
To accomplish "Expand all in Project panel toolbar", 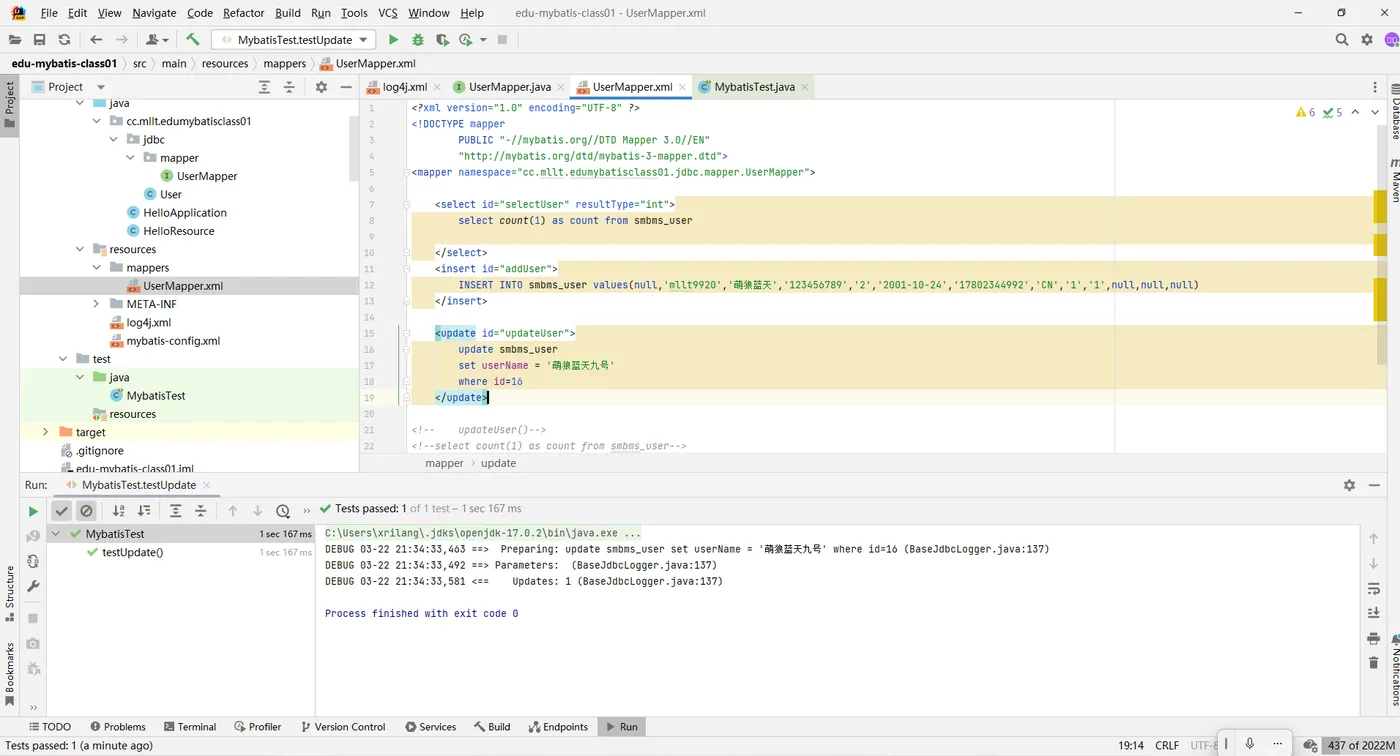I will click(x=264, y=87).
